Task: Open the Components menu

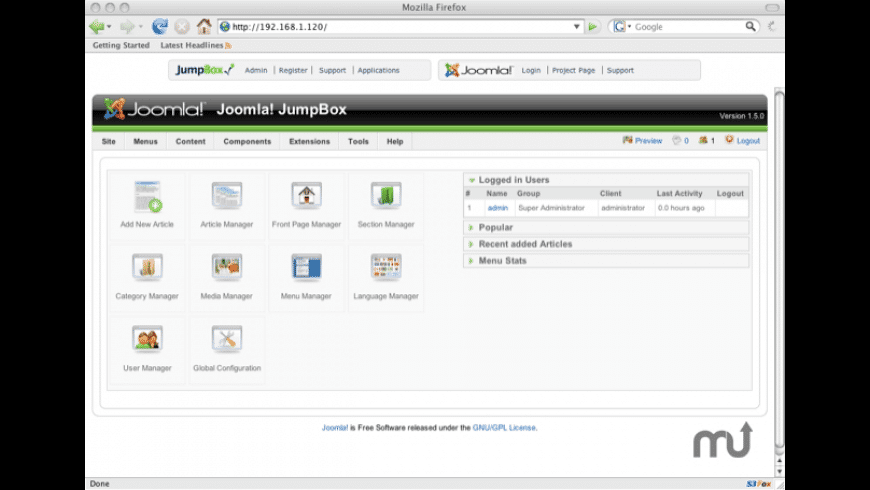Action: click(247, 142)
